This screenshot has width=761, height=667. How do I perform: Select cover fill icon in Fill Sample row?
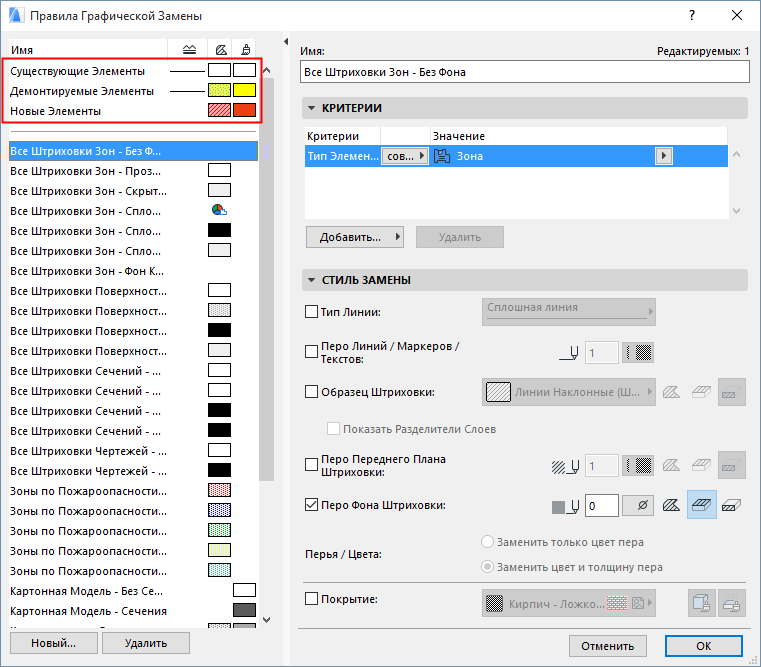(x=701, y=392)
